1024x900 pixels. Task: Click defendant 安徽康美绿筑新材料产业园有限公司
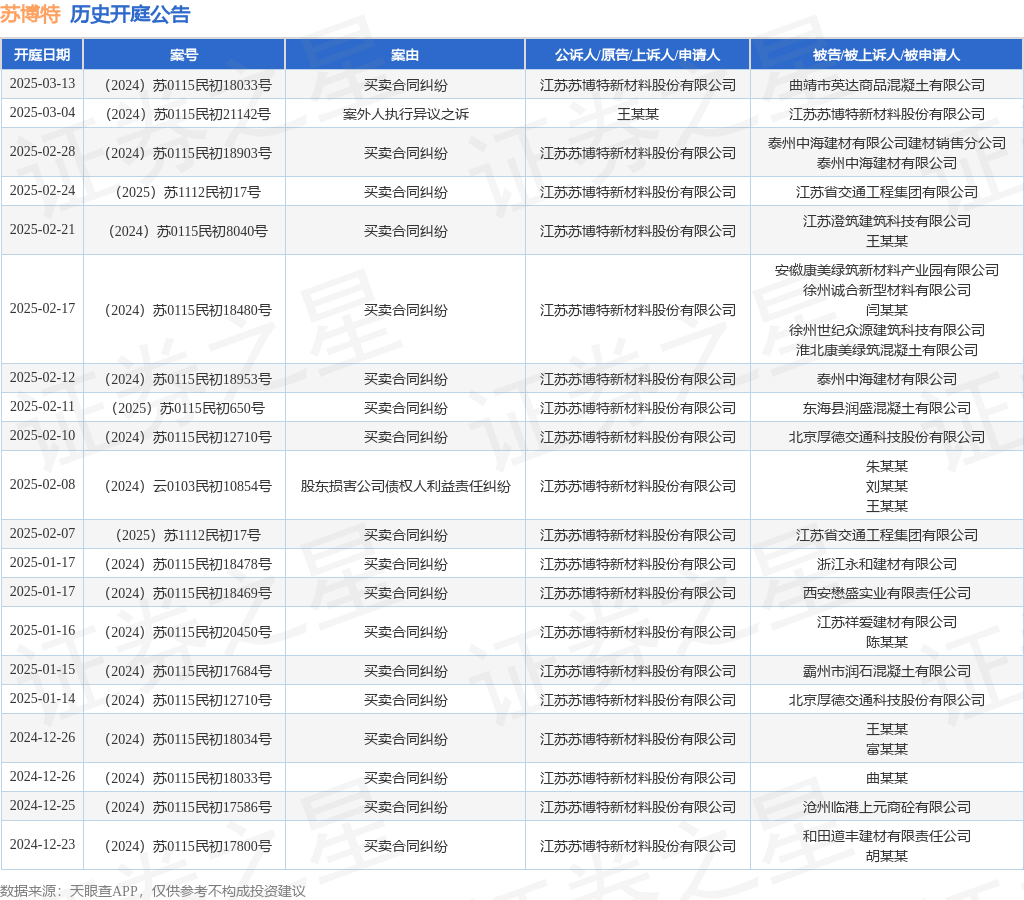[x=887, y=270]
